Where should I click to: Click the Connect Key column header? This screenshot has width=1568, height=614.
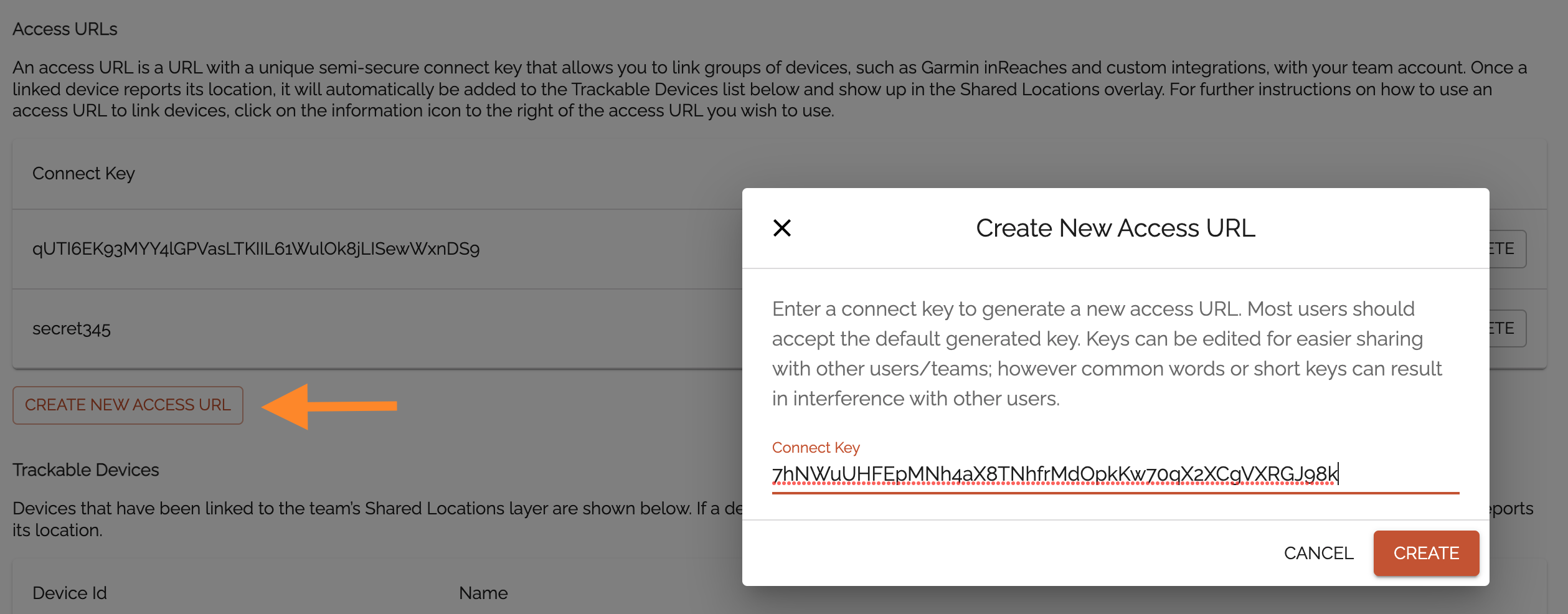83,174
